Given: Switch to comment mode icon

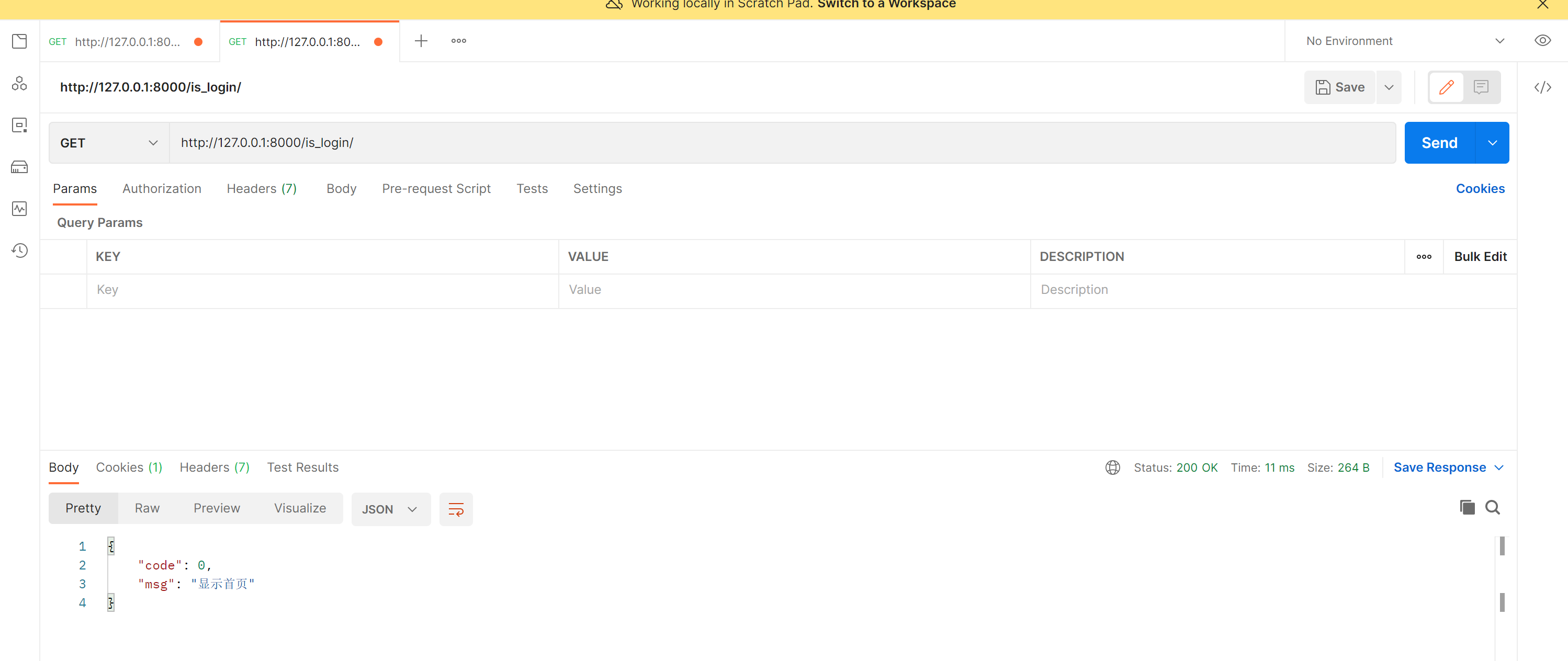Looking at the screenshot, I should 1481,88.
